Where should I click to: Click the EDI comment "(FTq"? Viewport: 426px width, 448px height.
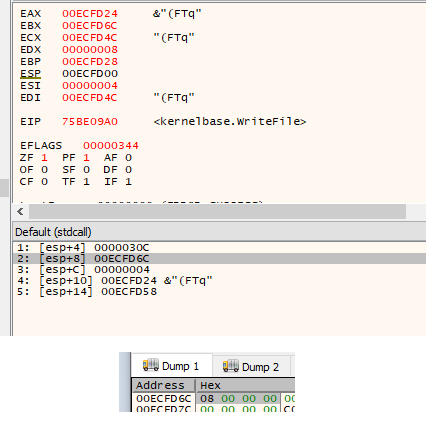174,98
